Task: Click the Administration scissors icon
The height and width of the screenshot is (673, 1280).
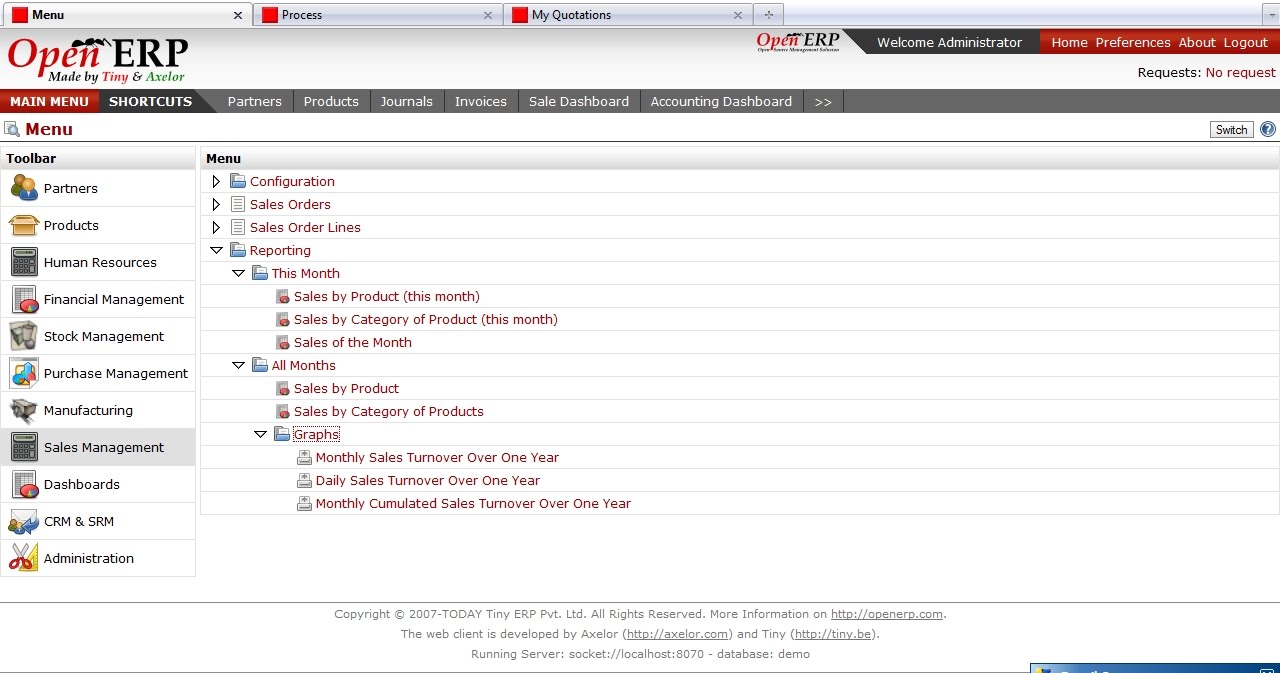Action: click(23, 558)
